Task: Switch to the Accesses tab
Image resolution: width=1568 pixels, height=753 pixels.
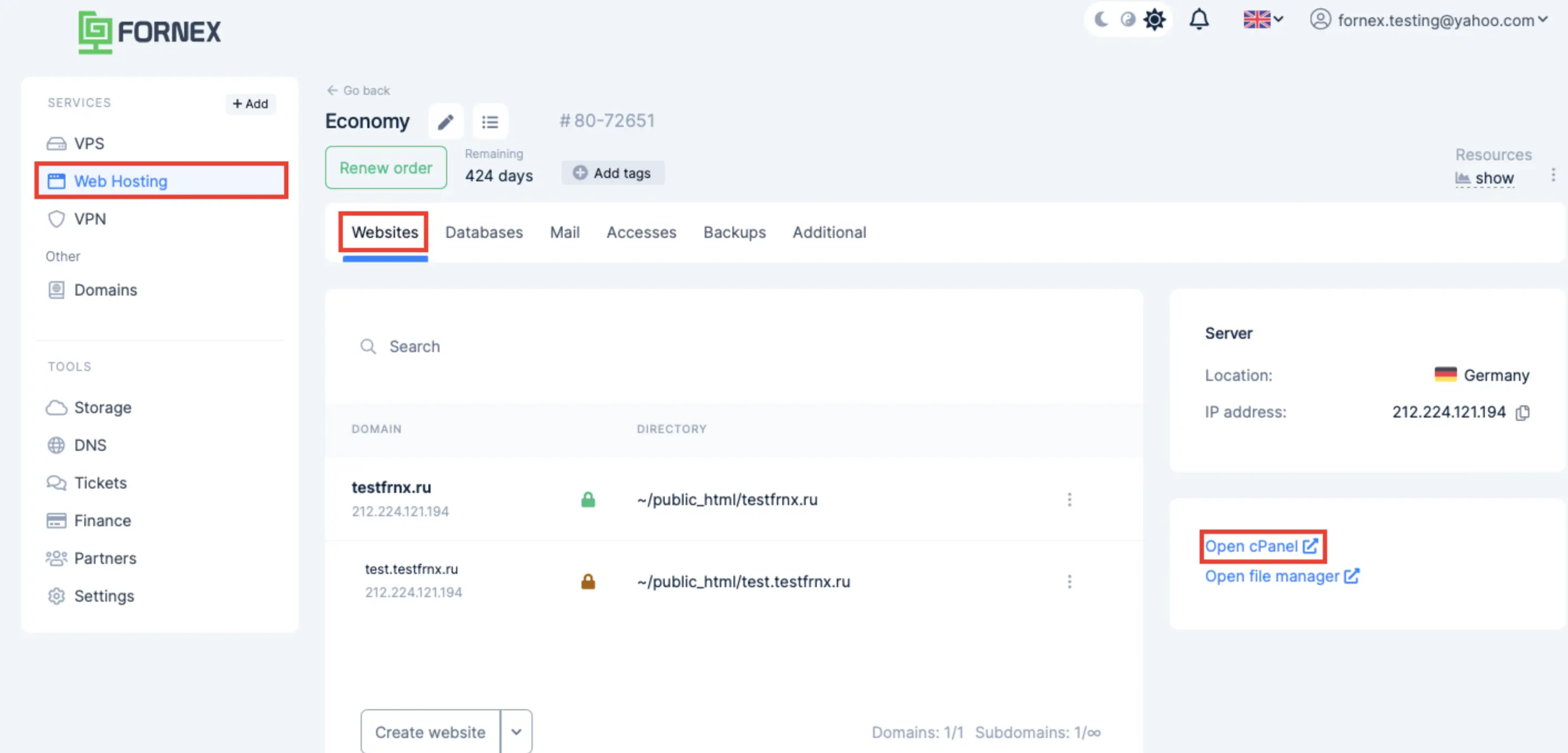Action: click(x=641, y=232)
